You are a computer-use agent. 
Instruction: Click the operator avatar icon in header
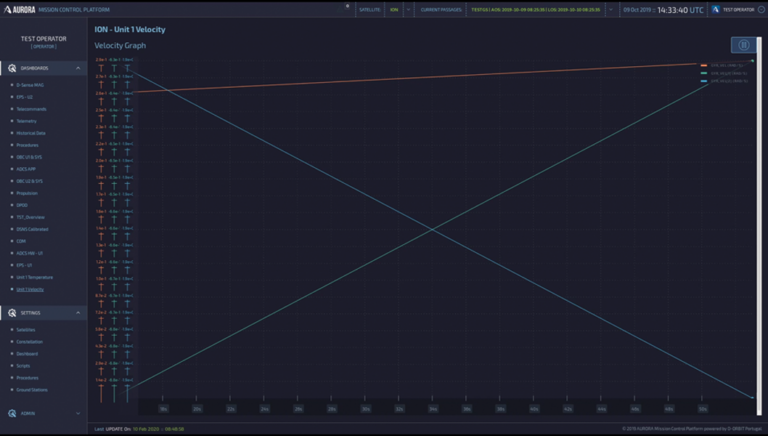pyautogui.click(x=716, y=9)
